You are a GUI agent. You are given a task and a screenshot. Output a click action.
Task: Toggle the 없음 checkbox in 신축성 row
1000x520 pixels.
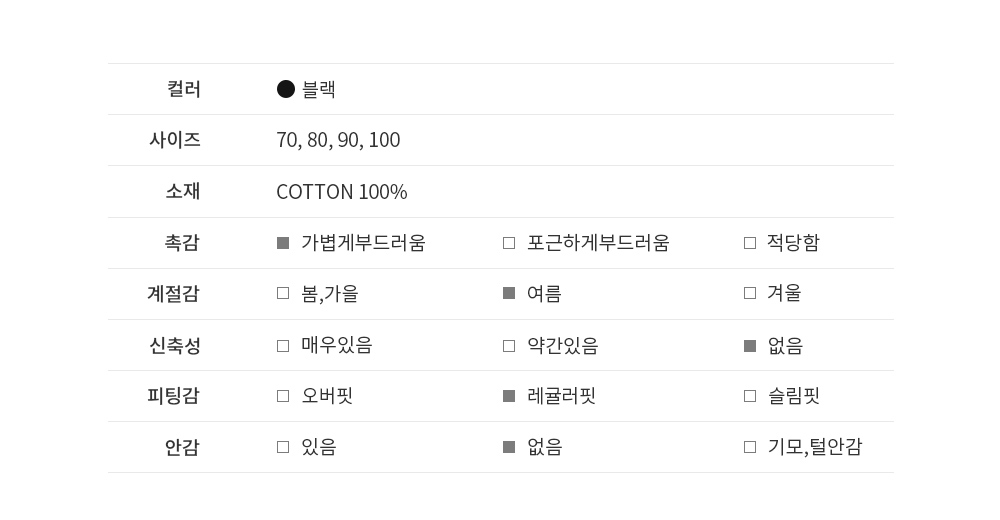click(750, 346)
